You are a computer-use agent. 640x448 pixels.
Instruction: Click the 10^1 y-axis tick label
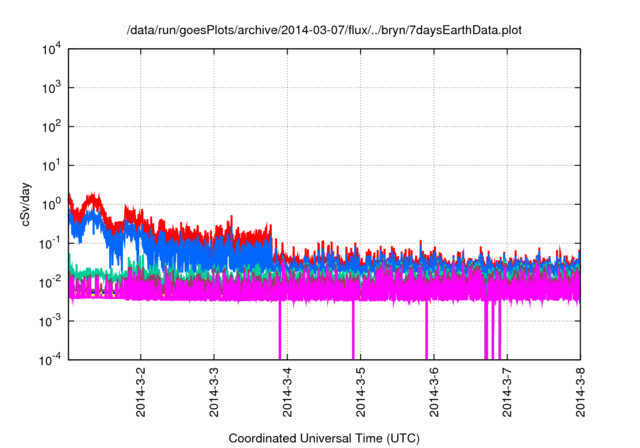click(51, 165)
